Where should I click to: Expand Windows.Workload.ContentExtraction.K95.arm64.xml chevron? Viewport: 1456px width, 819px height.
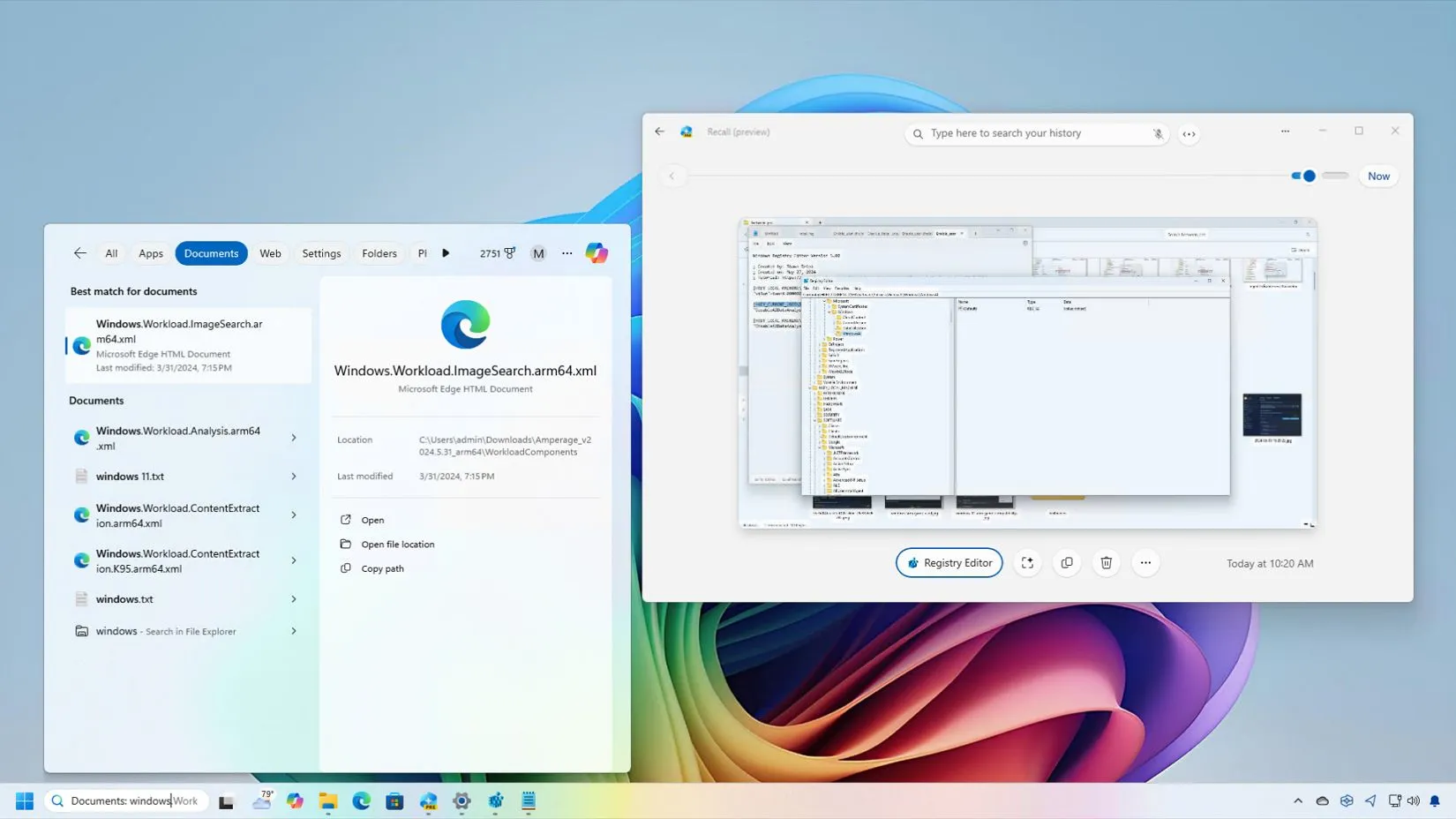294,560
